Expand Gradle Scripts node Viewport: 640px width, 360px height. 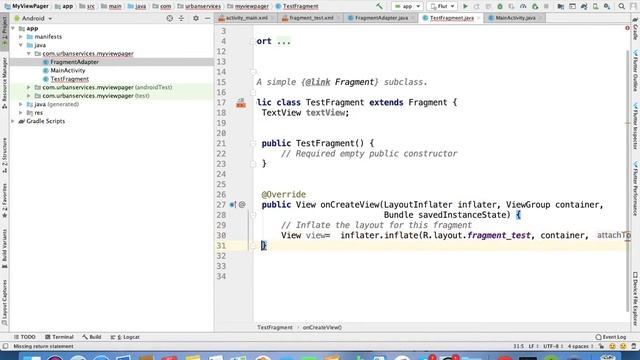pyautogui.click(x=13, y=121)
